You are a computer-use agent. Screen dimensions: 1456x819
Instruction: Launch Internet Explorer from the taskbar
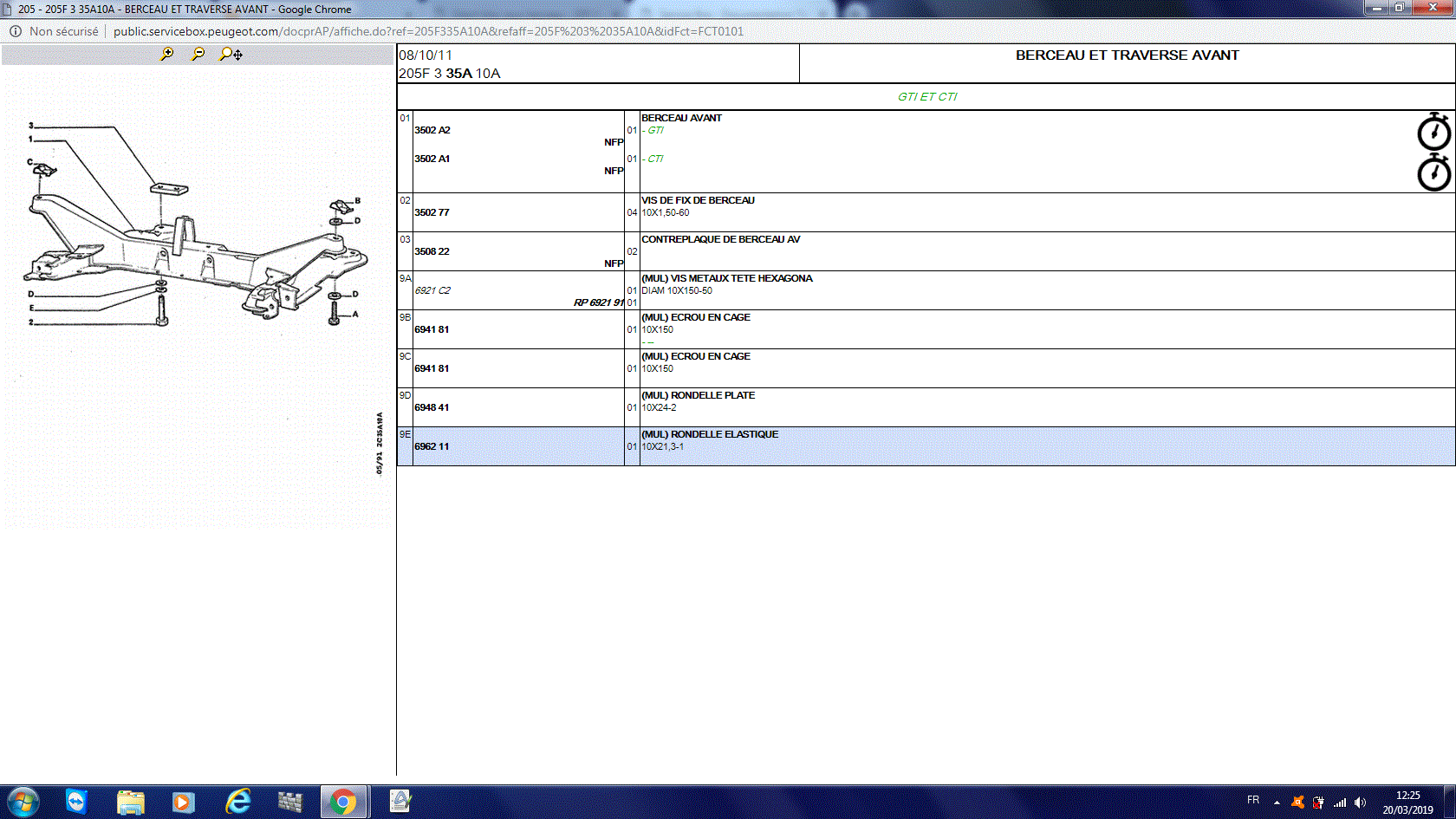(237, 802)
